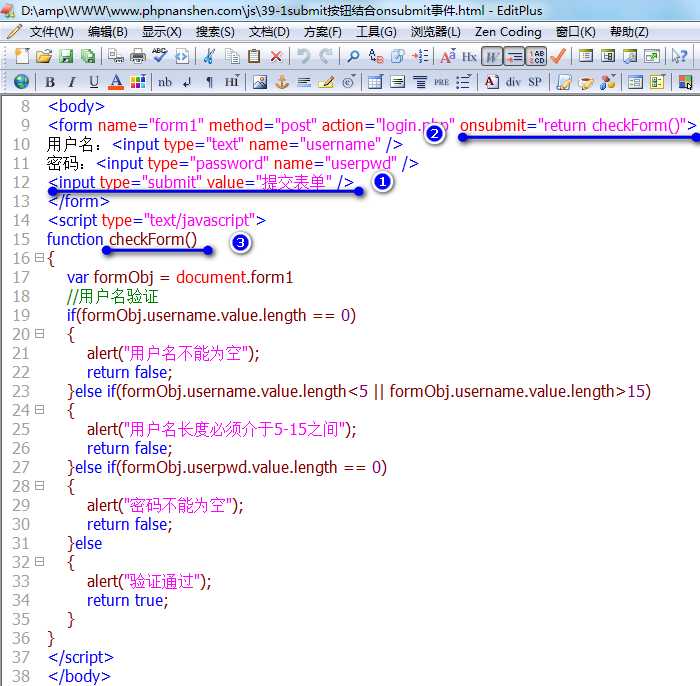Screen dimensions: 700x686
Task: Insert image tag icon
Action: [x=260, y=82]
